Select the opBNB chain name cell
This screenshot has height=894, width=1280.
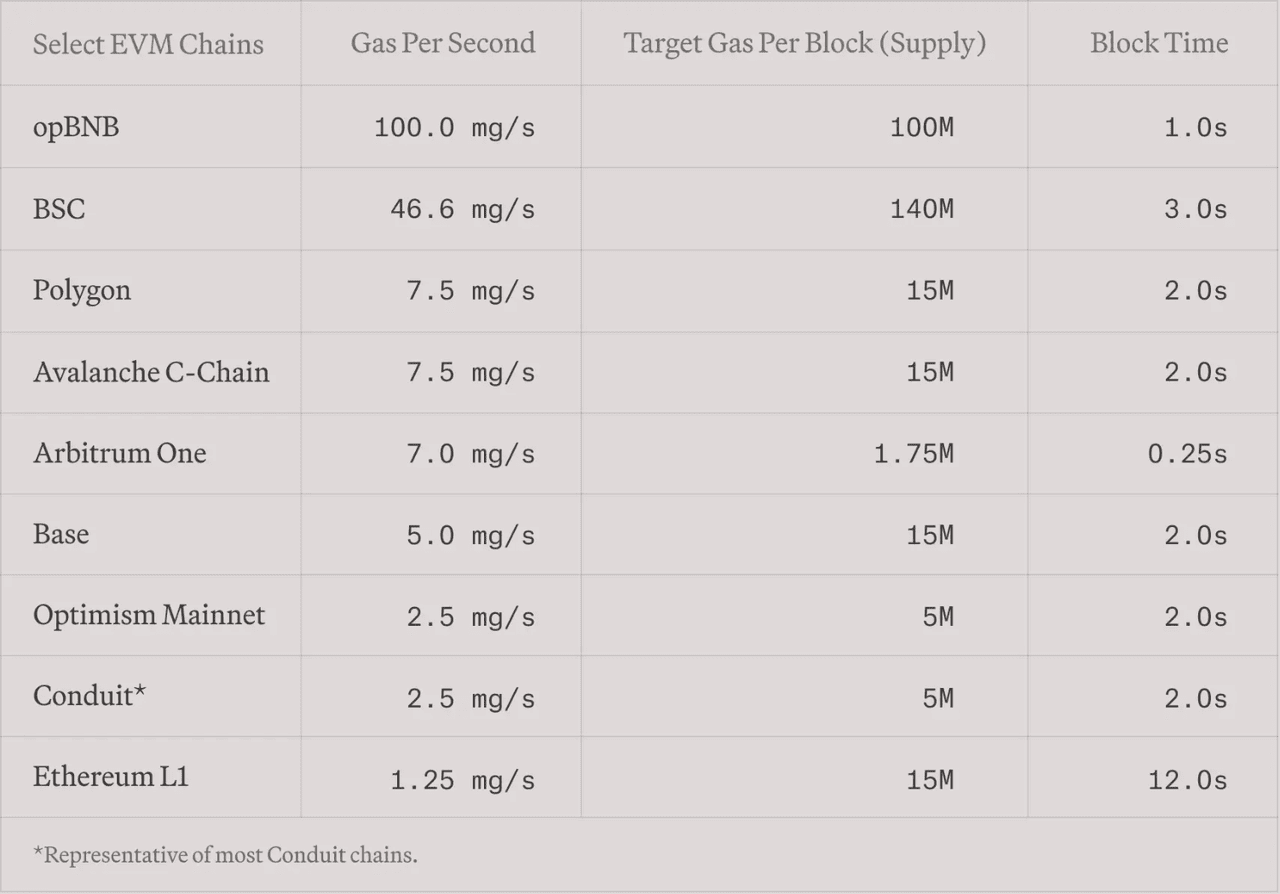(76, 127)
